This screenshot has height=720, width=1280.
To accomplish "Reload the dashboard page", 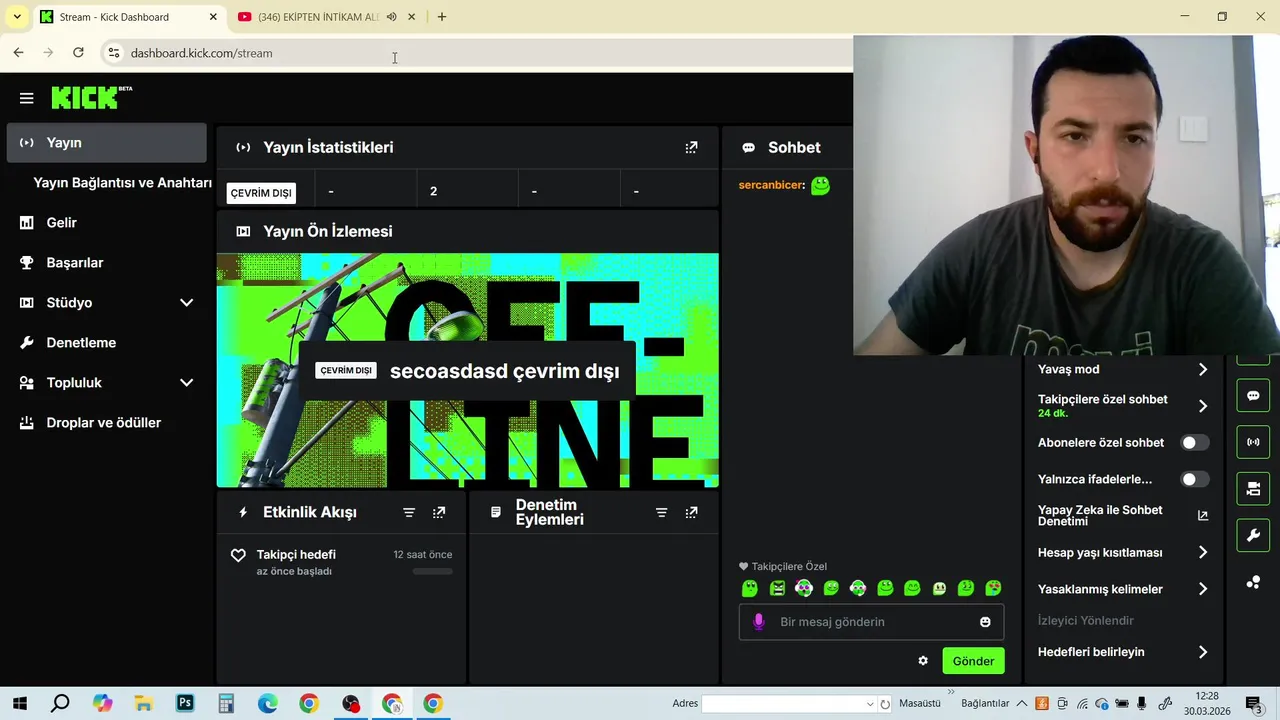I will pyautogui.click(x=78, y=52).
